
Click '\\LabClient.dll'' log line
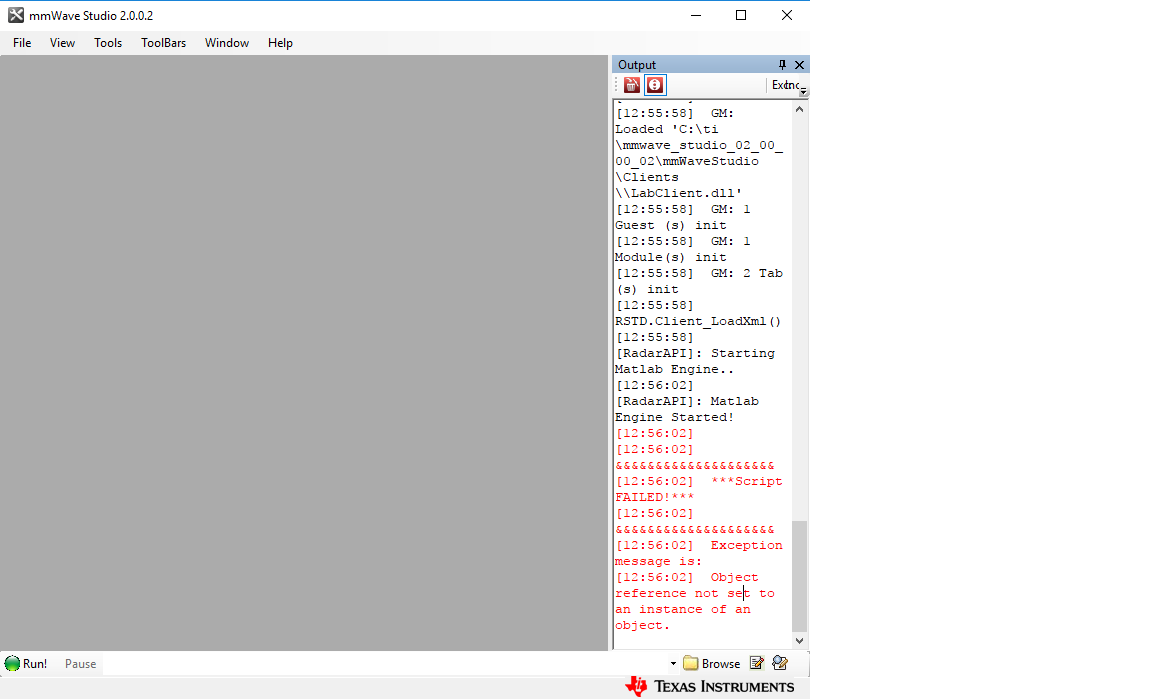click(679, 193)
